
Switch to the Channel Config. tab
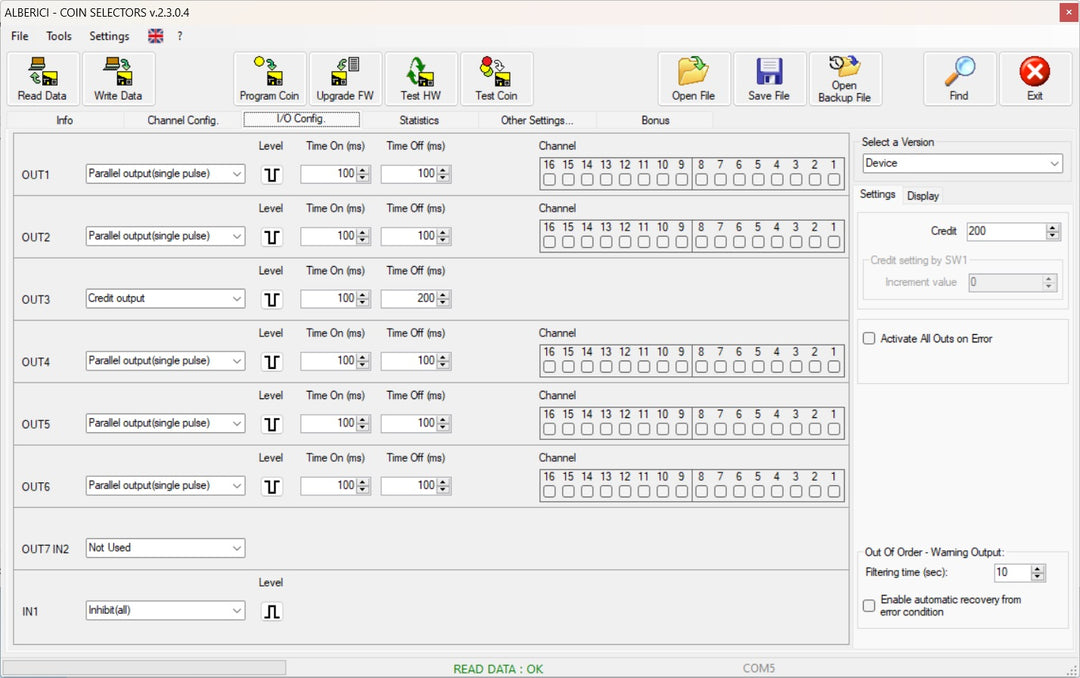[183, 120]
